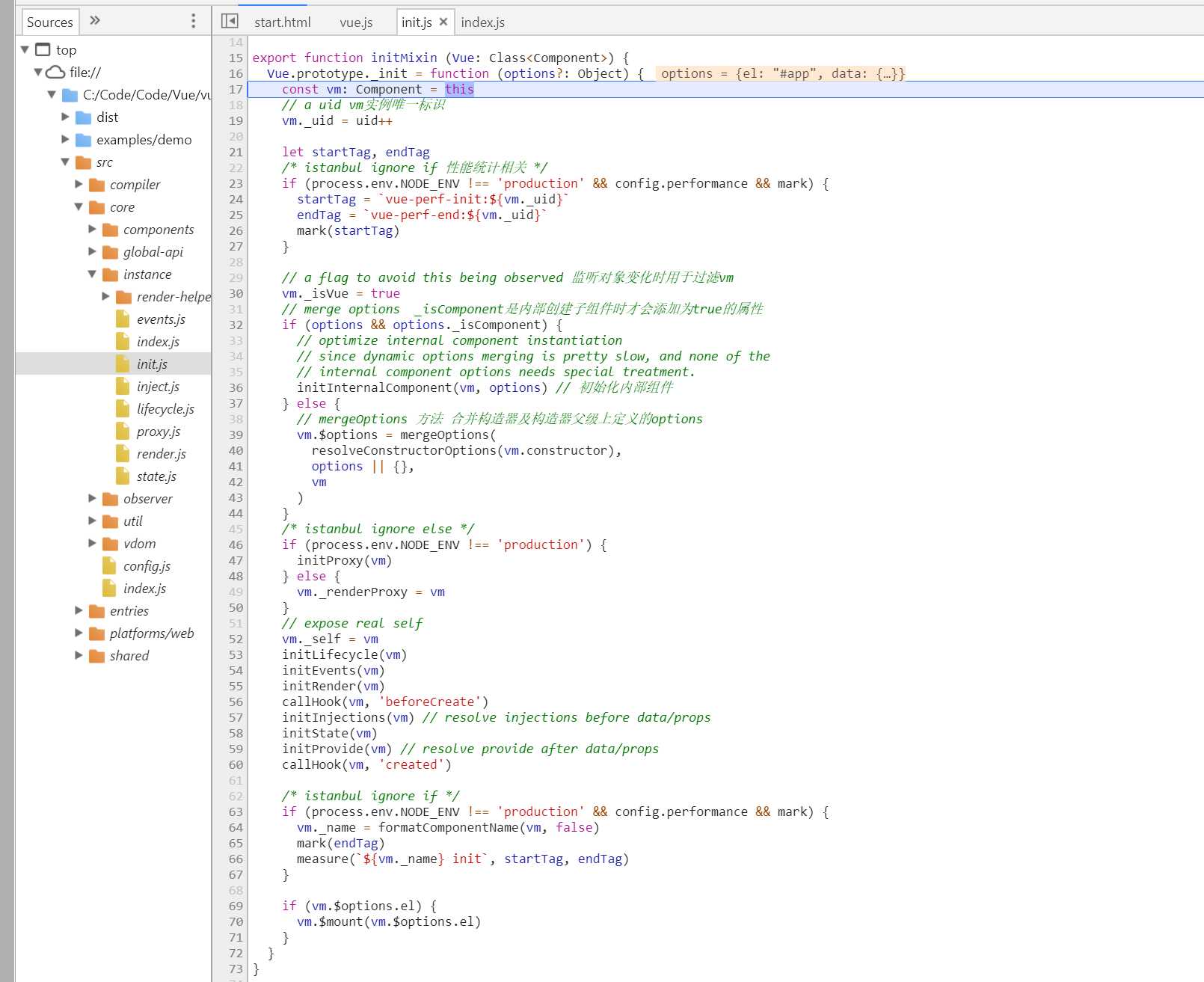Click 'mergeOptions(' call on line 39

tap(448, 435)
